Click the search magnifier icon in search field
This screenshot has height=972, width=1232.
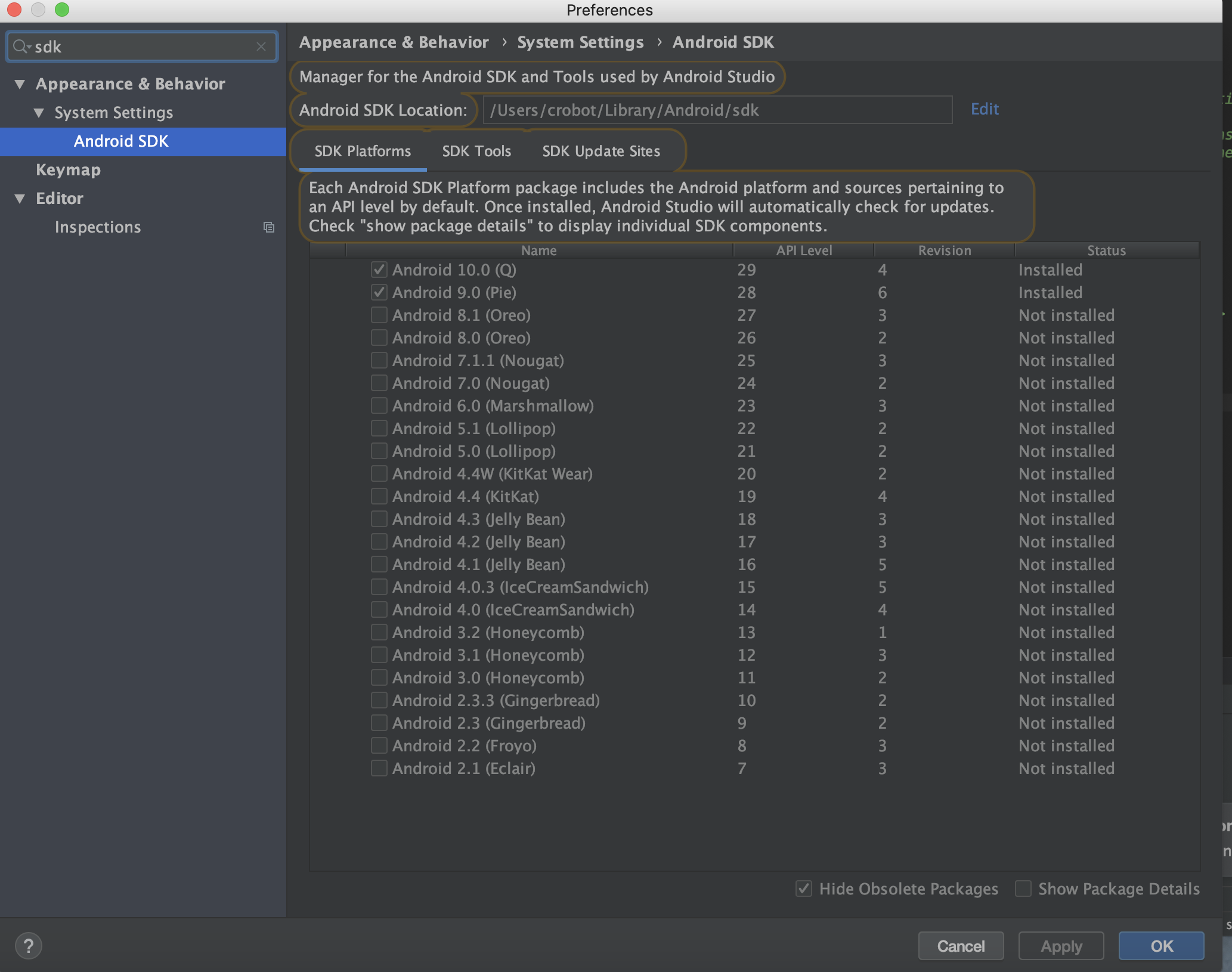coord(21,47)
